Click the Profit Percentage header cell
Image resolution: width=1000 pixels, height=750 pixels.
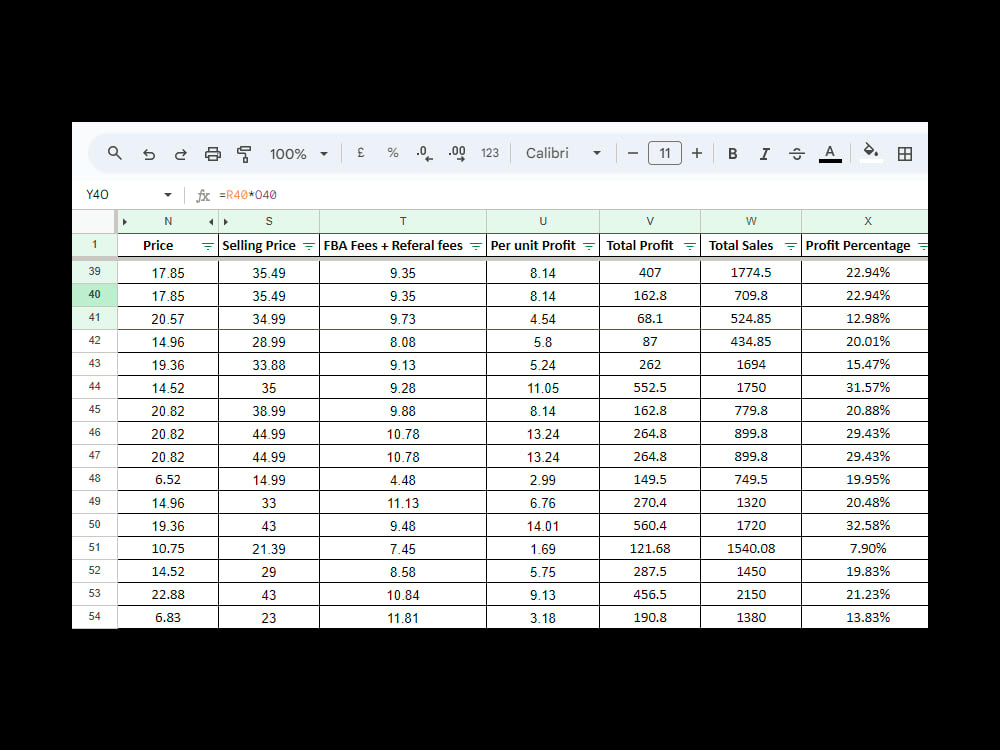865,246
